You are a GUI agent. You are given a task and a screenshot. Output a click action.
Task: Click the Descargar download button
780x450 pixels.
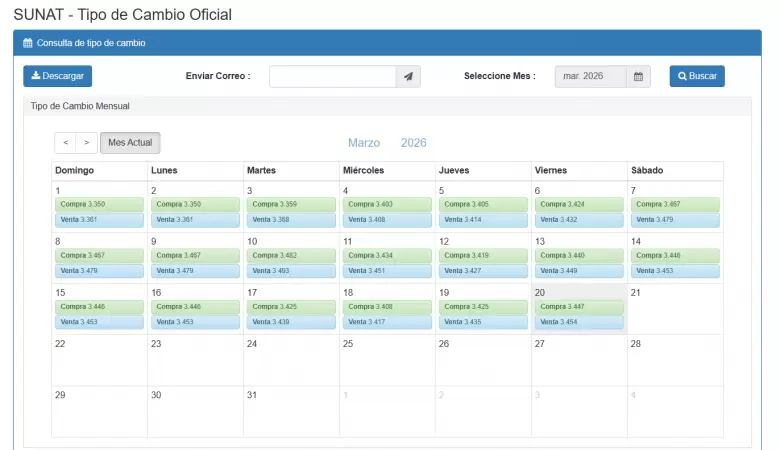click(x=57, y=77)
